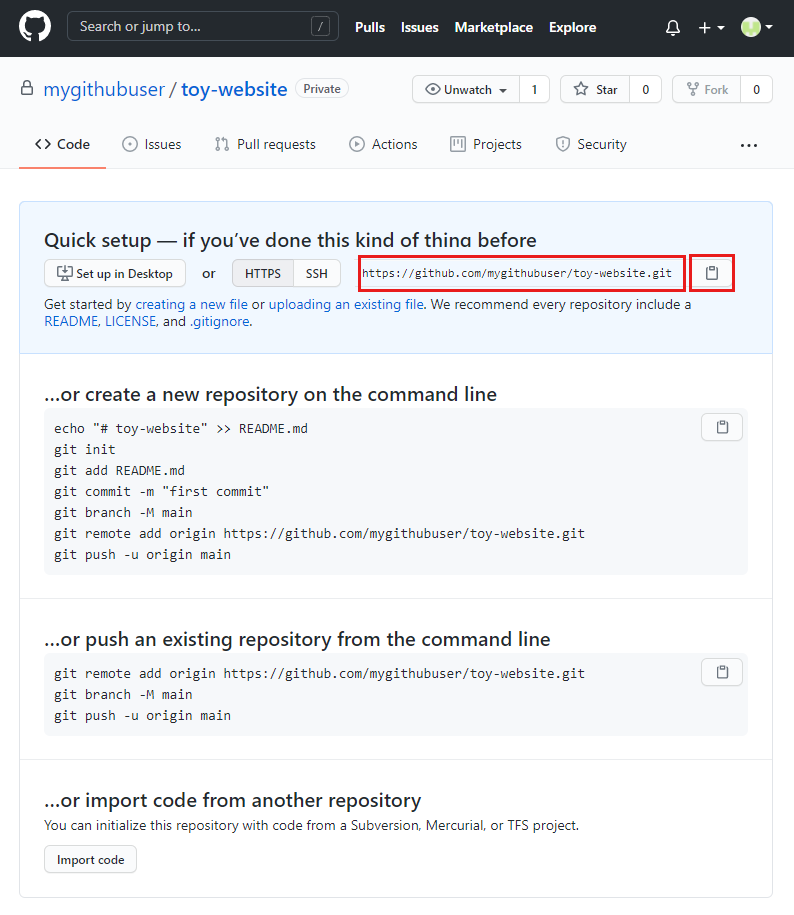Click the watchers count of 1
The height and width of the screenshot is (915, 794).
[534, 89]
